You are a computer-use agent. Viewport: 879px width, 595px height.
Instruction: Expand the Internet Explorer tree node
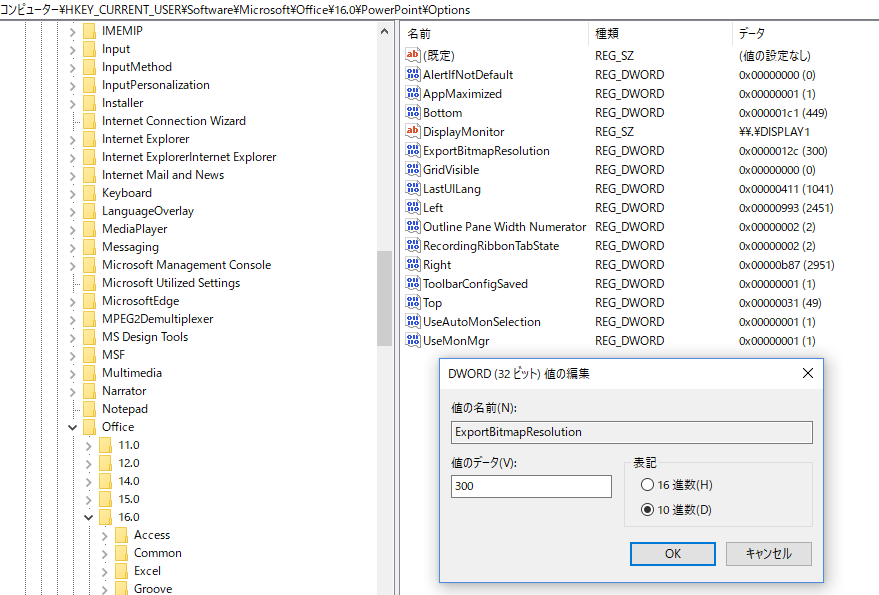[x=72, y=139]
